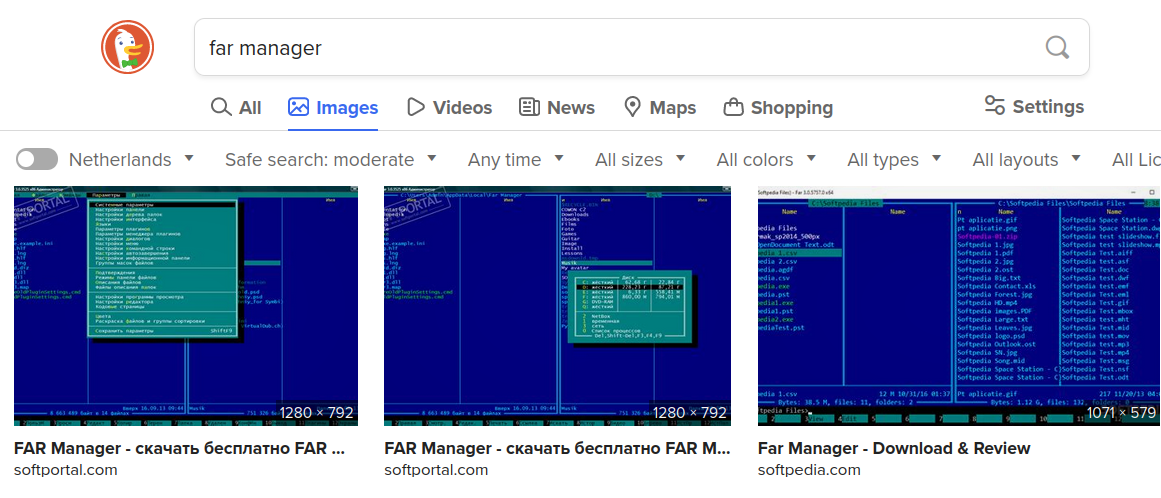Expand the All layouts filter
The image size is (1161, 498).
1026,159
